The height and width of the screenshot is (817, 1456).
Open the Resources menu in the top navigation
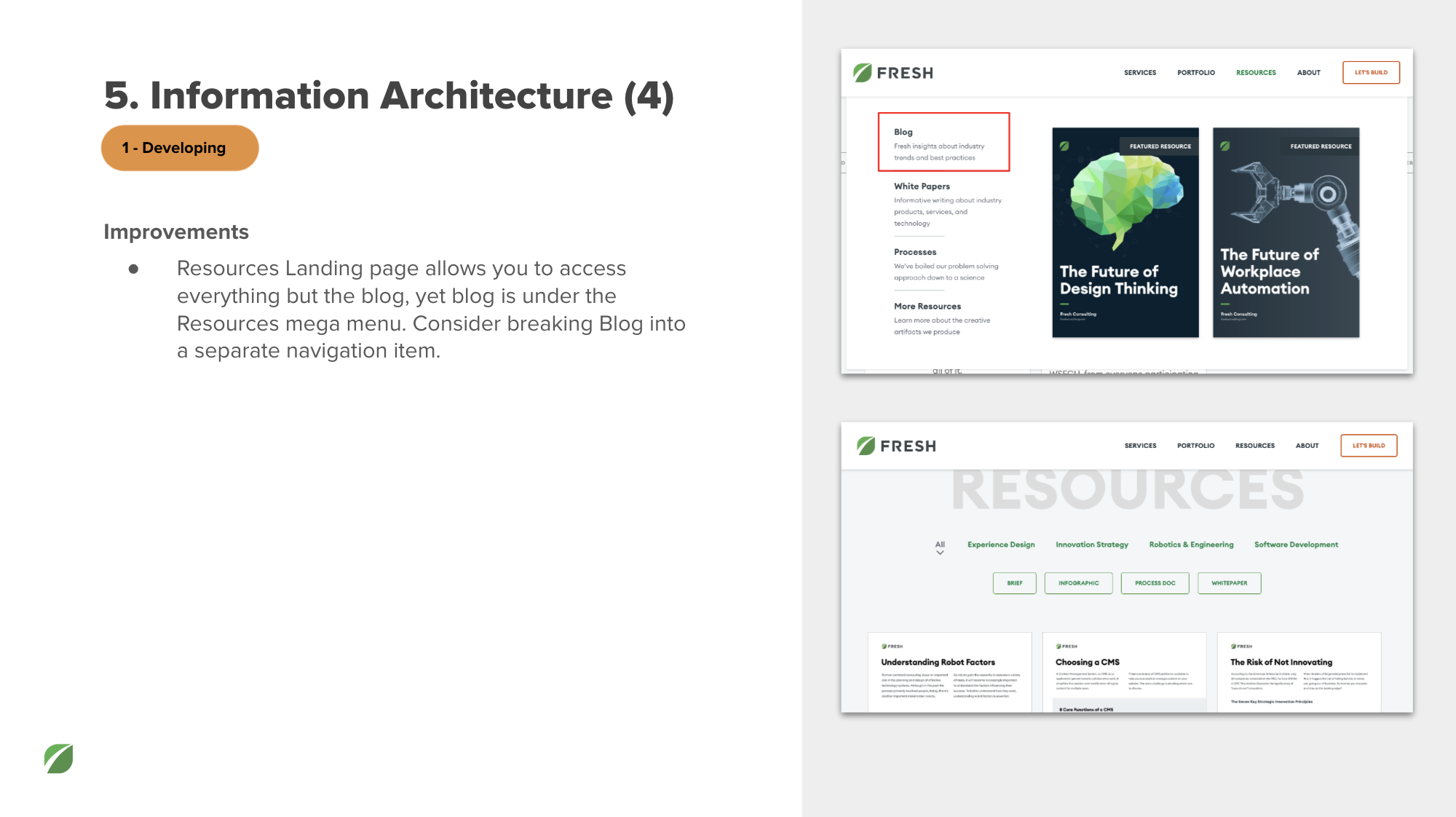tap(1255, 73)
